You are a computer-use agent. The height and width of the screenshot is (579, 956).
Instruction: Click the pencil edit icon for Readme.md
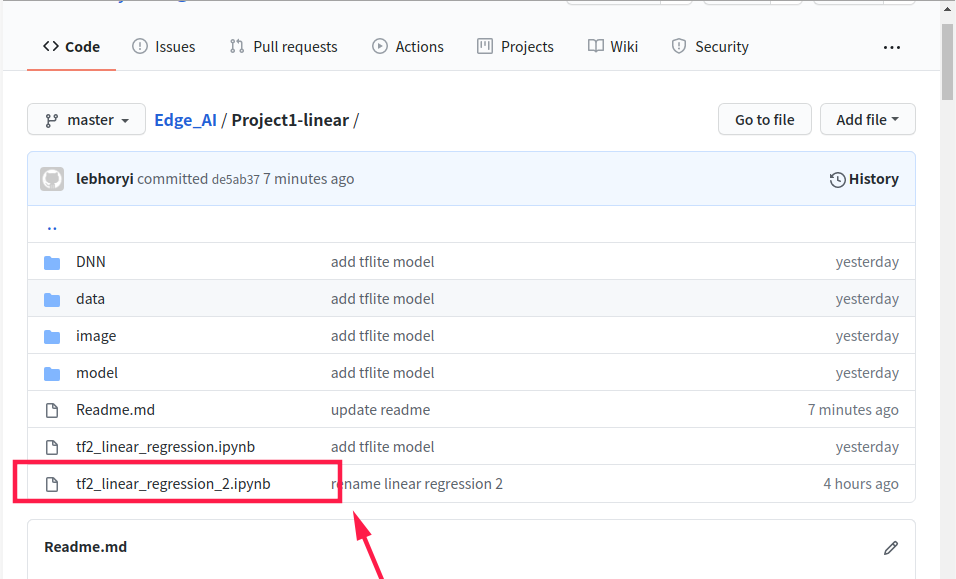891,547
